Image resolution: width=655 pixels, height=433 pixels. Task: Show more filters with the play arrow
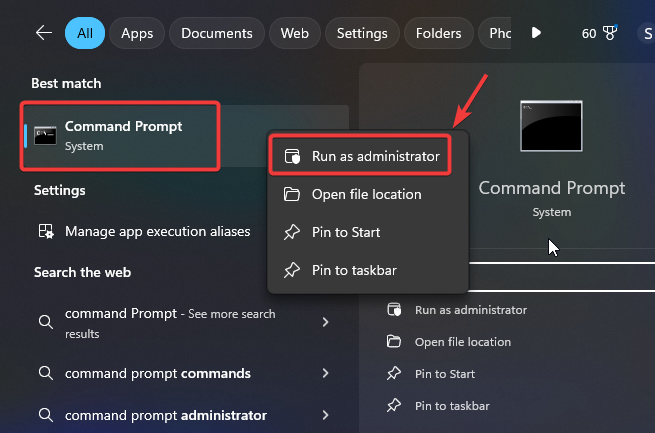(536, 33)
